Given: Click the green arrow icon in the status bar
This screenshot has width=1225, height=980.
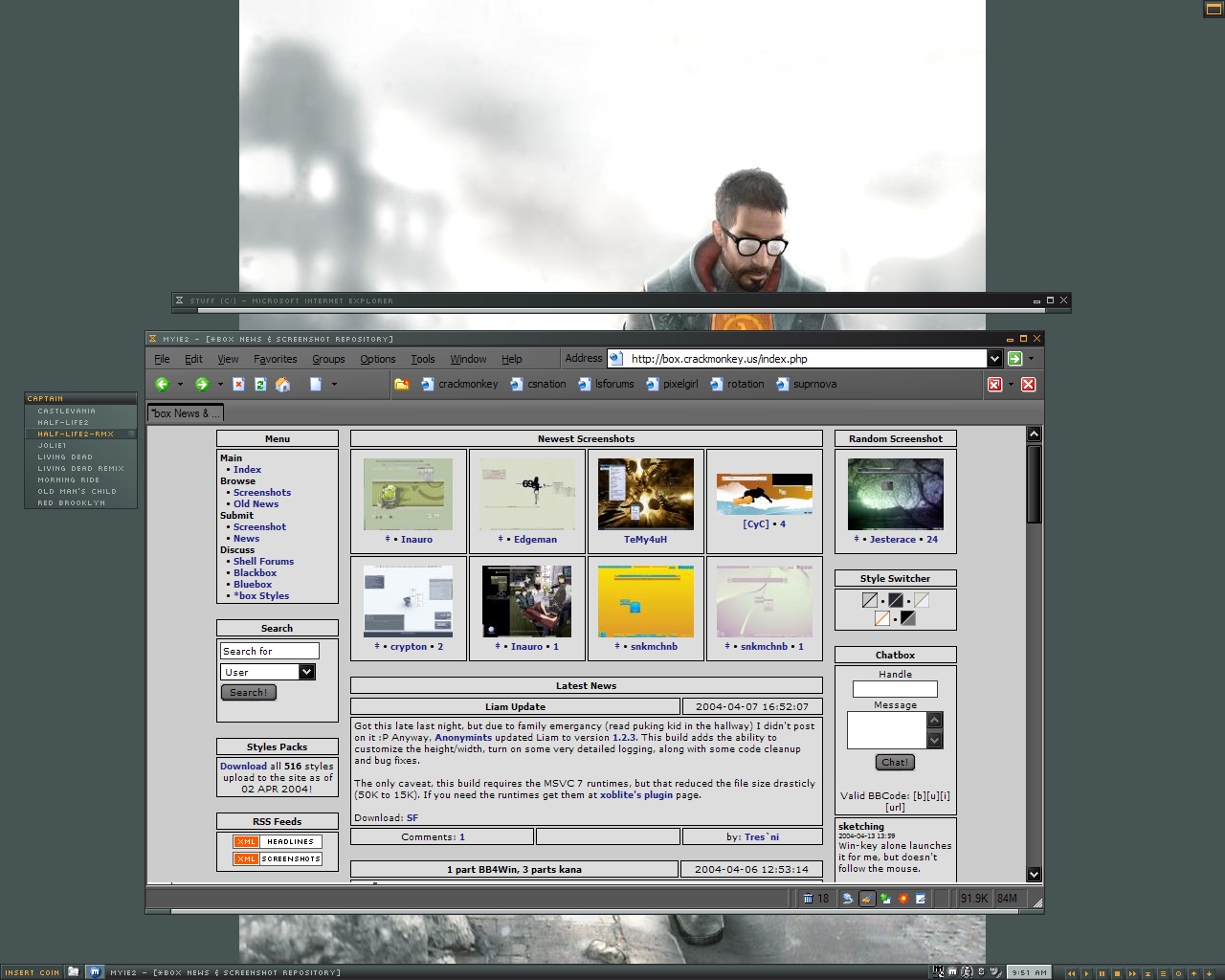Looking at the screenshot, I should [885, 898].
